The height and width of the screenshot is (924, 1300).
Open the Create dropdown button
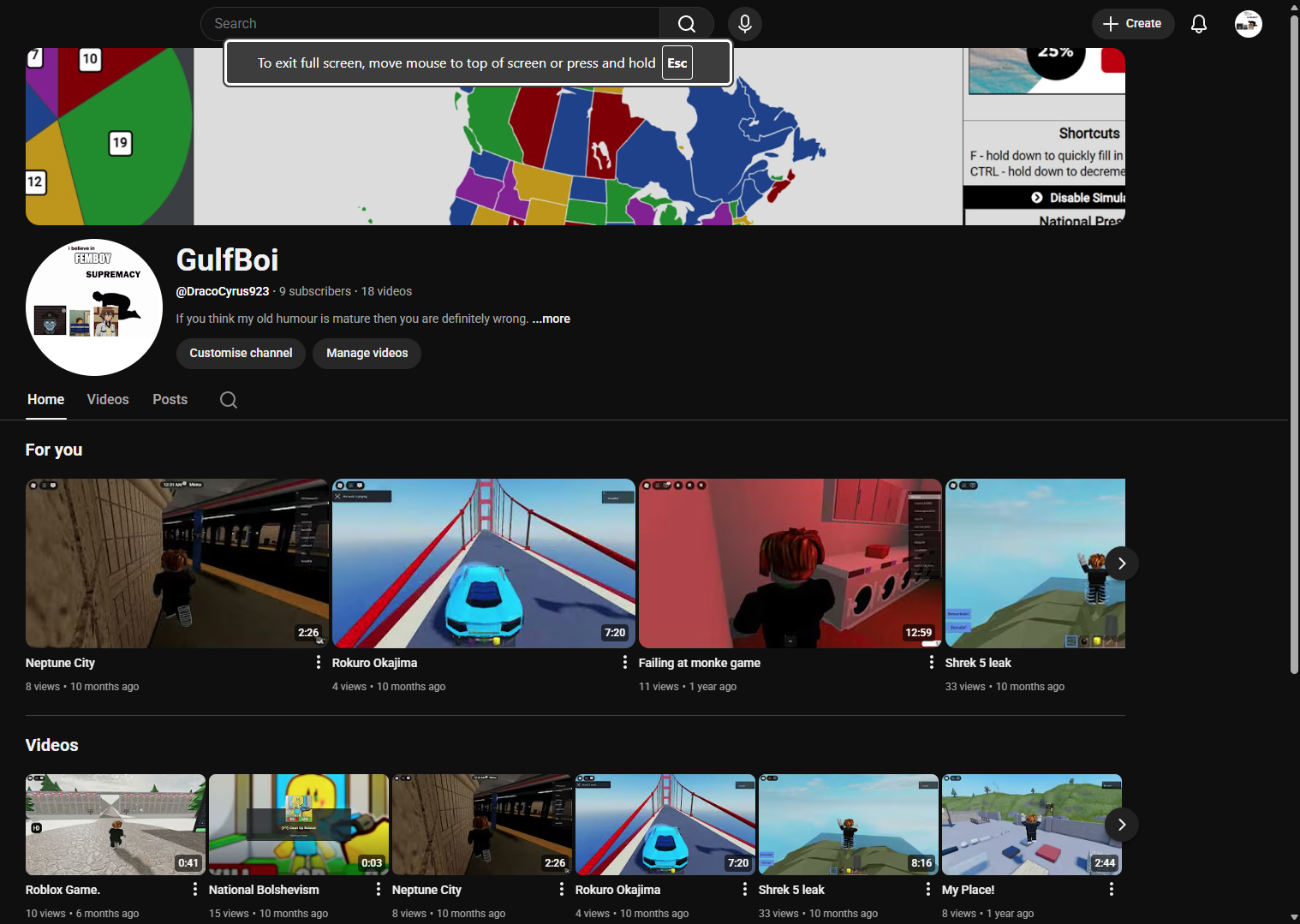1132,24
